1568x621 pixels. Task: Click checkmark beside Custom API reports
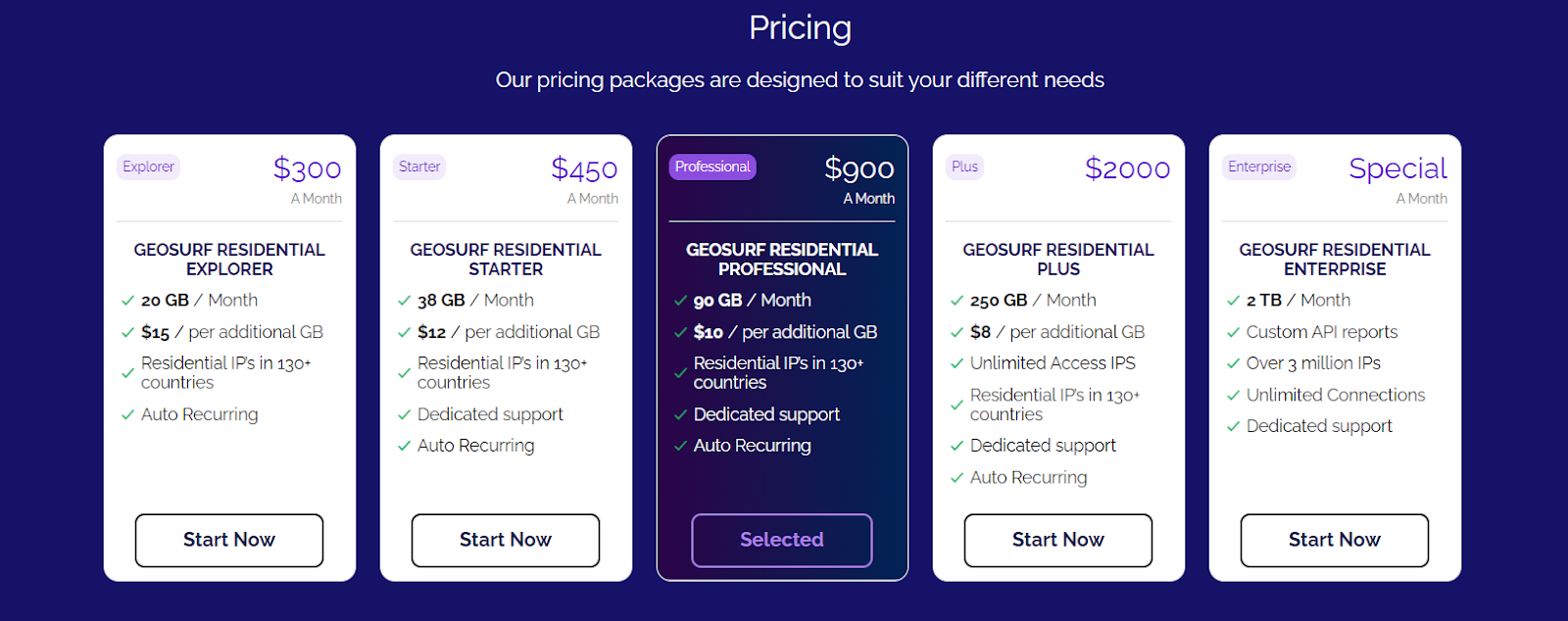1233,333
